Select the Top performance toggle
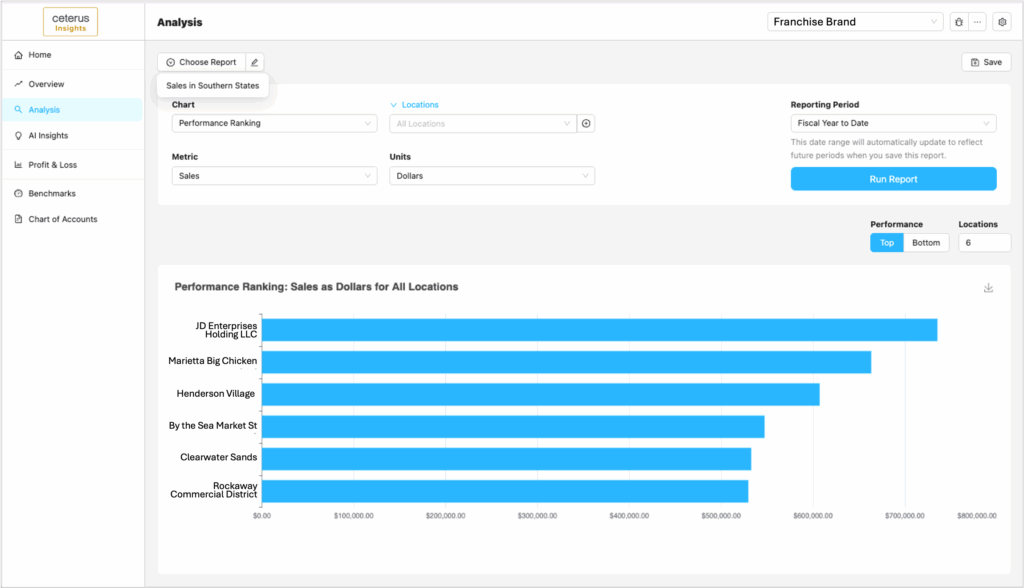This screenshot has height=588, width=1024. [886, 243]
